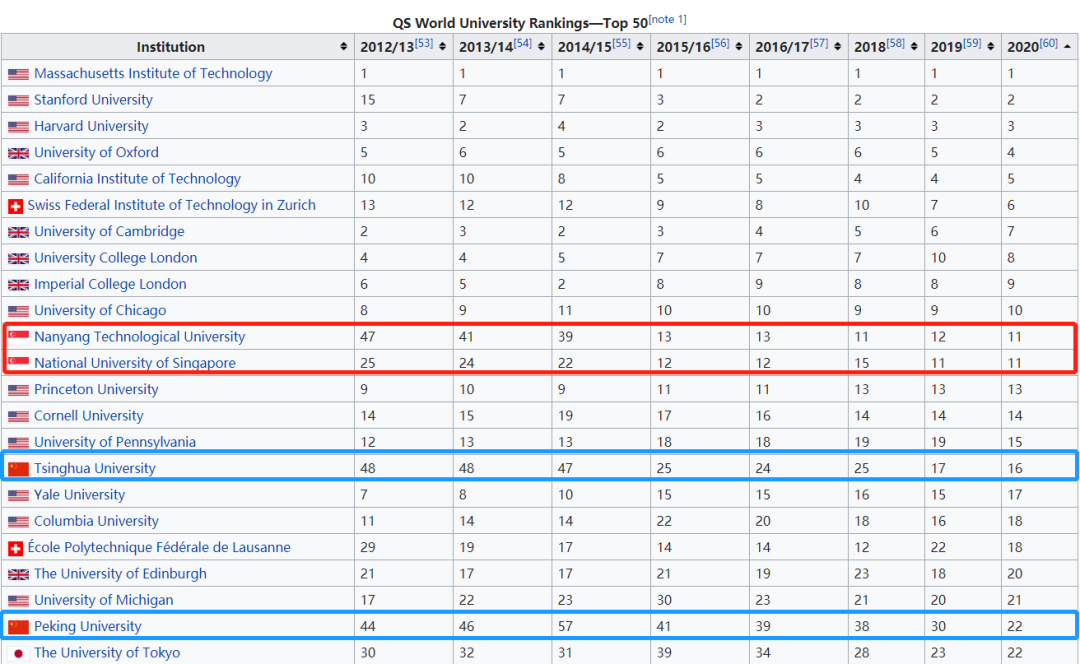
Task: Click the UK flag beside Imperial College London
Action: pyautogui.click(x=19, y=284)
